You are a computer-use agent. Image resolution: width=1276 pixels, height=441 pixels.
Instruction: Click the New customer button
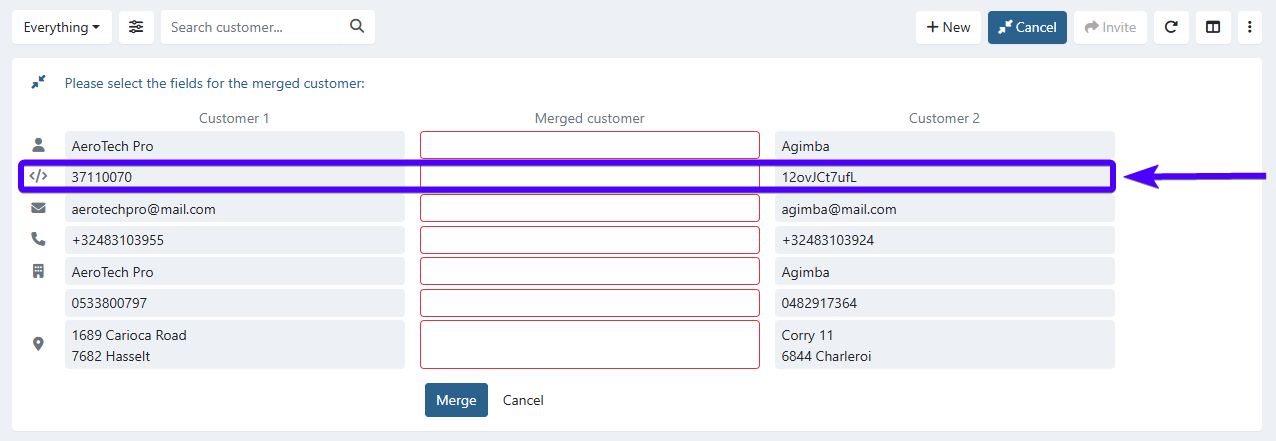tap(947, 27)
